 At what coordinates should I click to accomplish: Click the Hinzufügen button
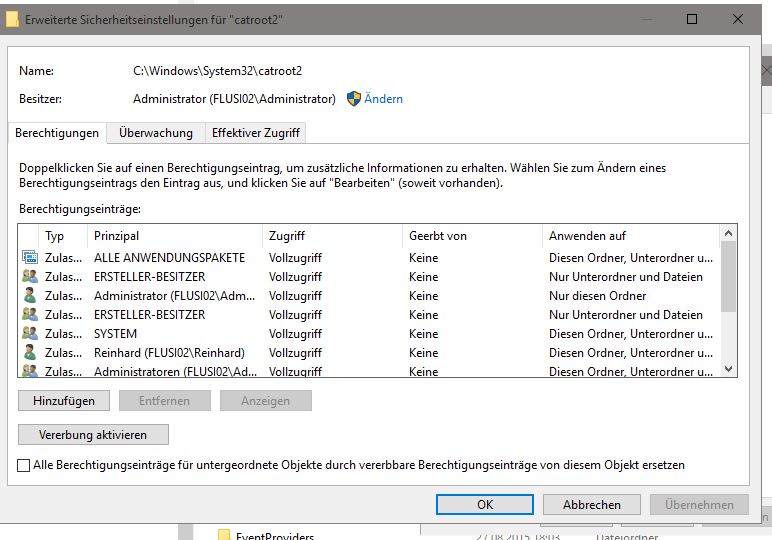pyautogui.click(x=64, y=401)
